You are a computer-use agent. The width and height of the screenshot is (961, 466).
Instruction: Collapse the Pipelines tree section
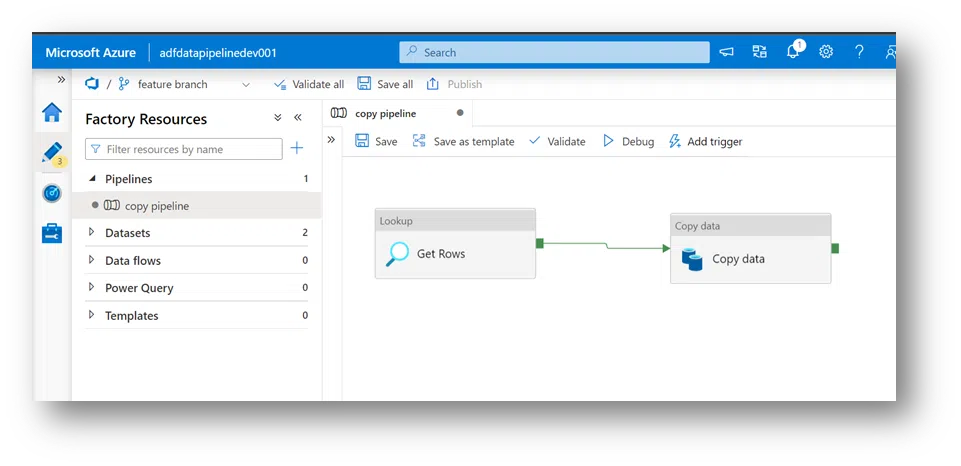(92, 179)
